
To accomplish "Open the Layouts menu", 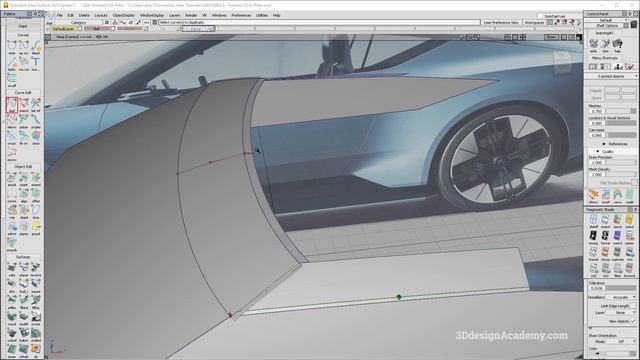I will 101,15.
